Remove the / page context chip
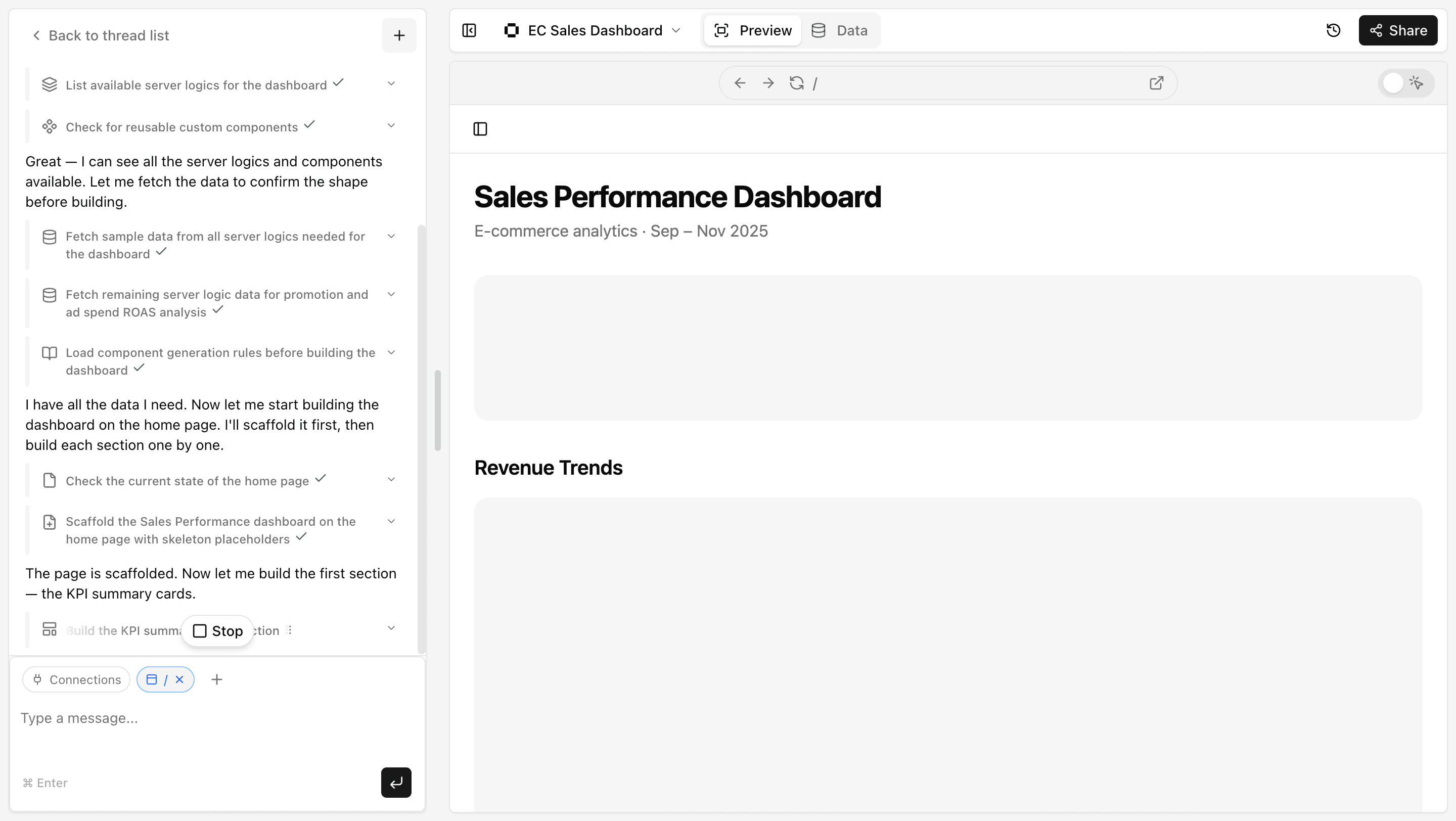The image size is (1456, 821). (179, 679)
